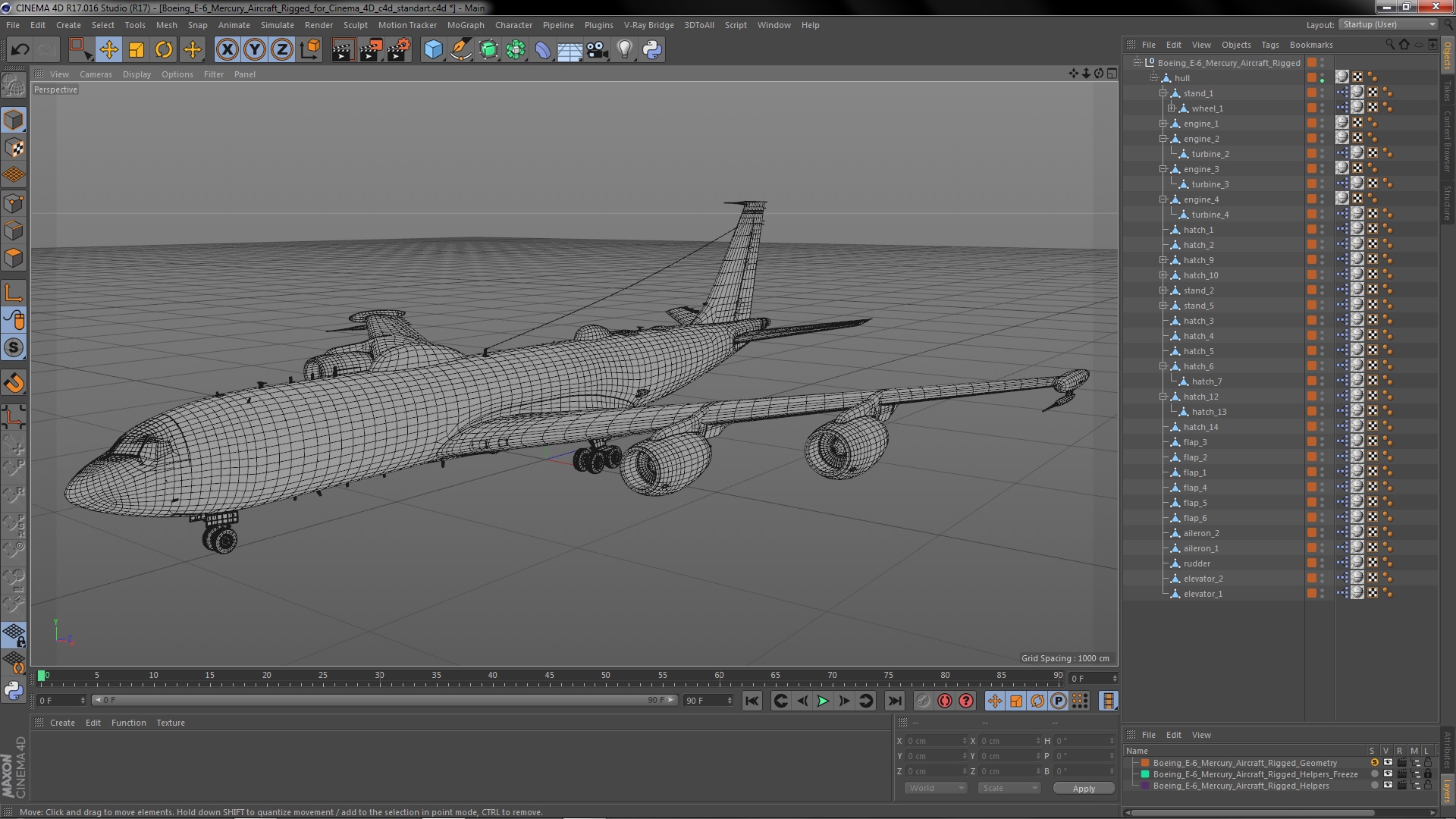Viewport: 1456px width, 819px height.
Task: Toggle Parameter keyframe recording P icon
Action: click(1059, 701)
